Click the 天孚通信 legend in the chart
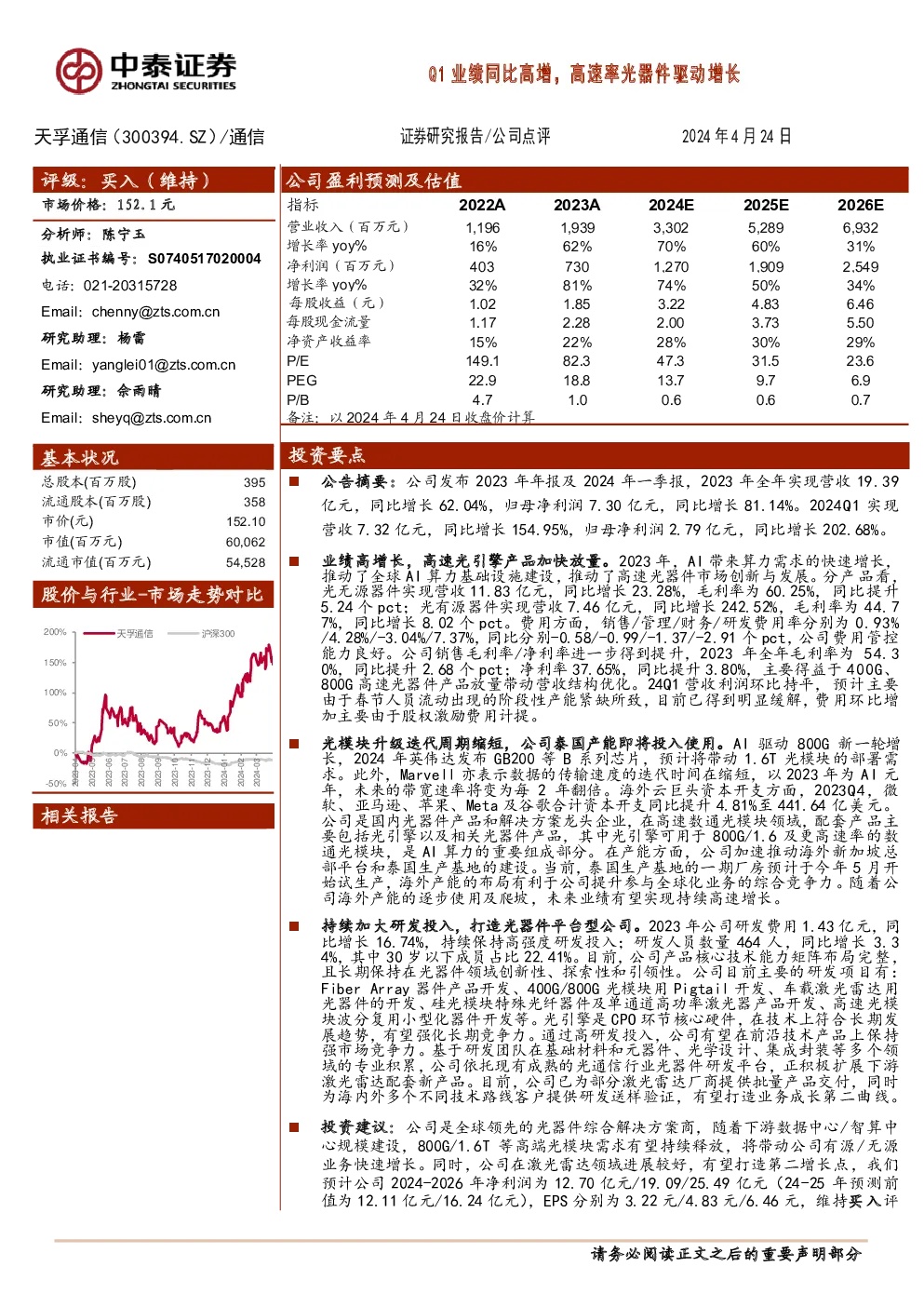Viewport: 924px width, 1307px height. 119,634
